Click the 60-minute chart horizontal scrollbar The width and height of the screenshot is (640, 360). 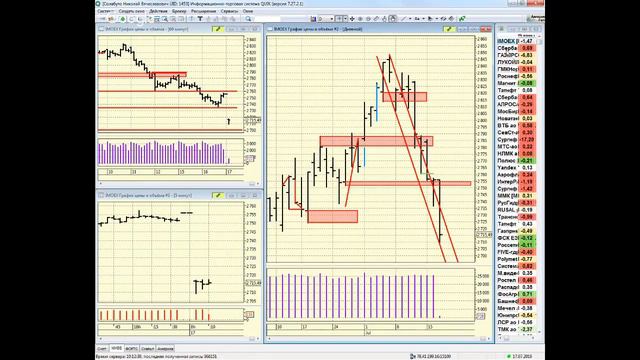180,184
